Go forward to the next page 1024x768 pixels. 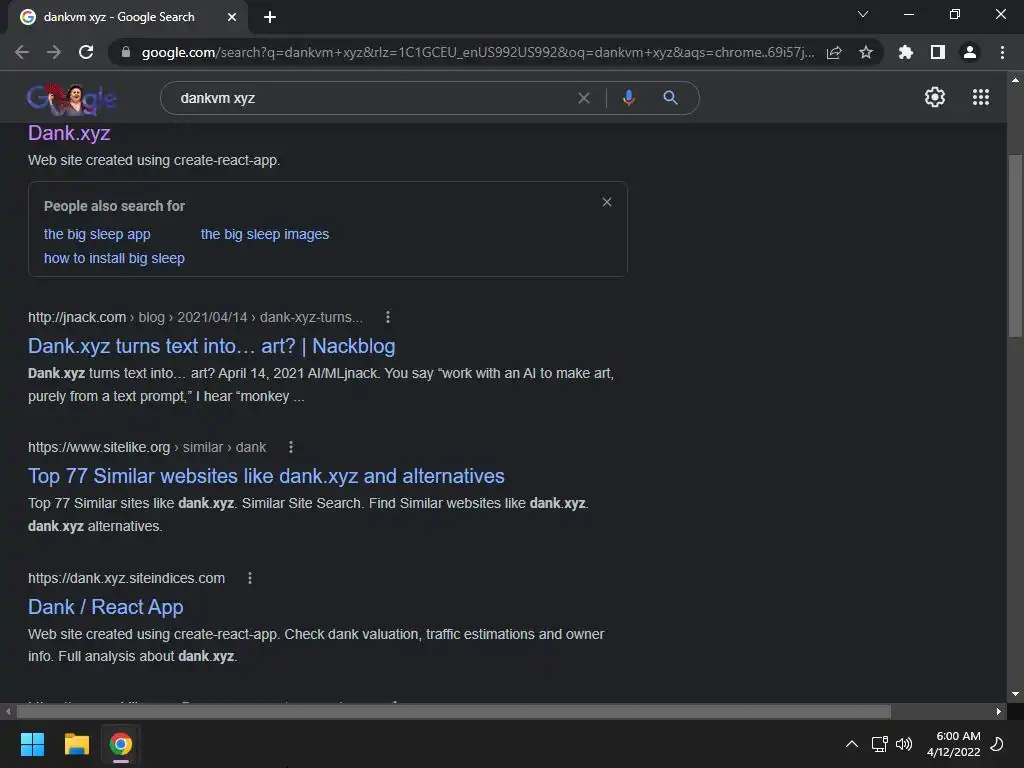pos(54,52)
